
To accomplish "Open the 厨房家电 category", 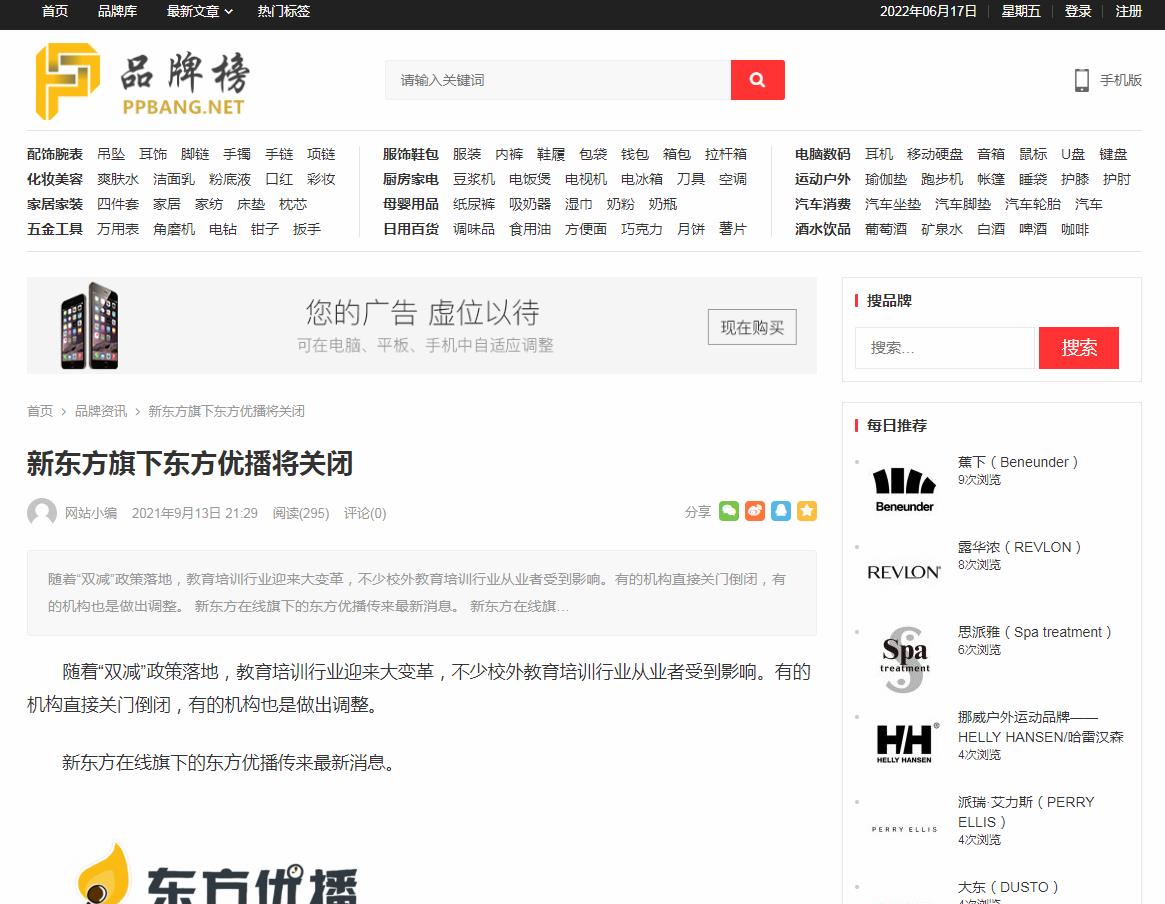I will tap(411, 179).
